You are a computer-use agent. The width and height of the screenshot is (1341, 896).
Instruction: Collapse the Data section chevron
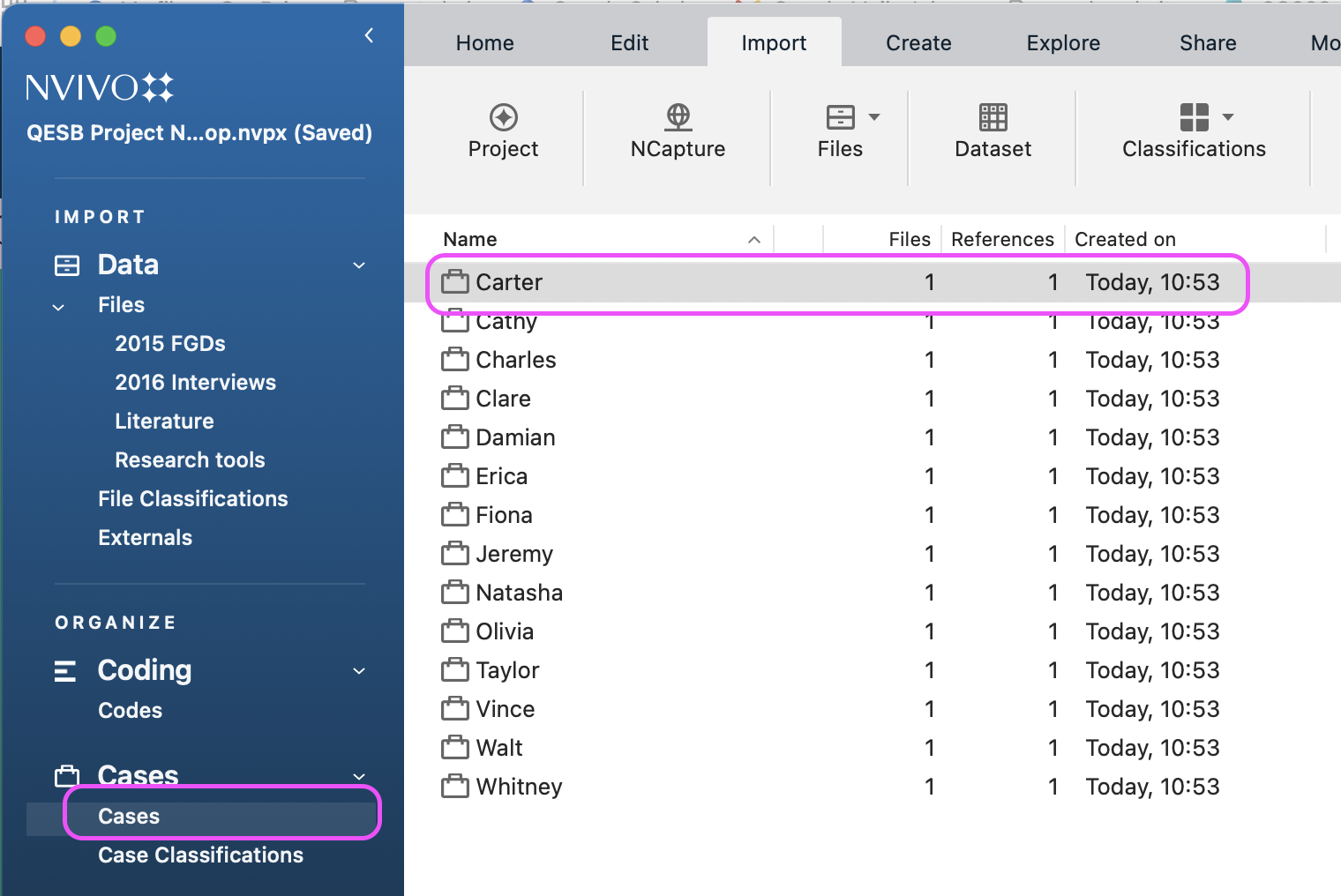pyautogui.click(x=359, y=265)
